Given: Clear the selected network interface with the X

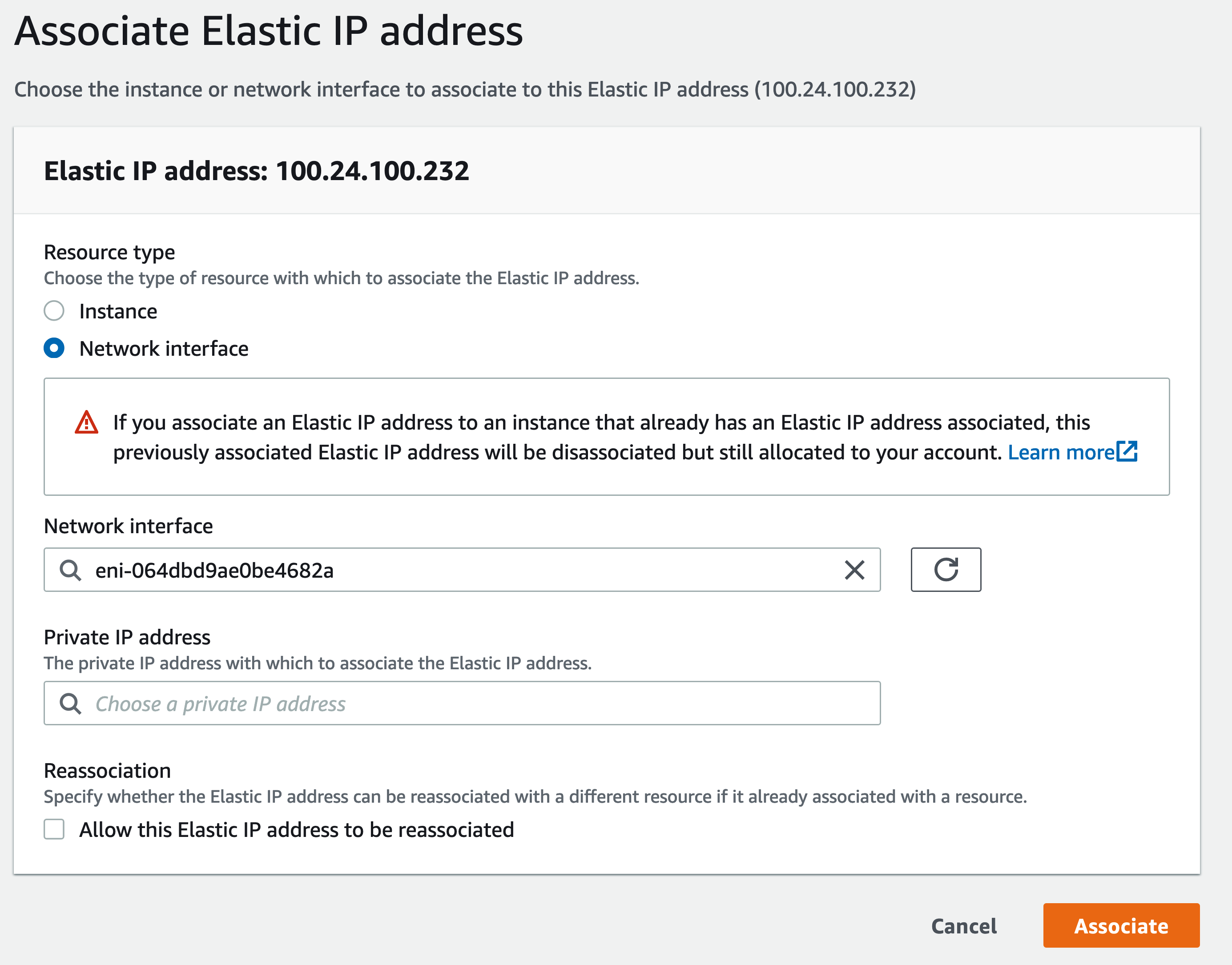Looking at the screenshot, I should tap(854, 570).
